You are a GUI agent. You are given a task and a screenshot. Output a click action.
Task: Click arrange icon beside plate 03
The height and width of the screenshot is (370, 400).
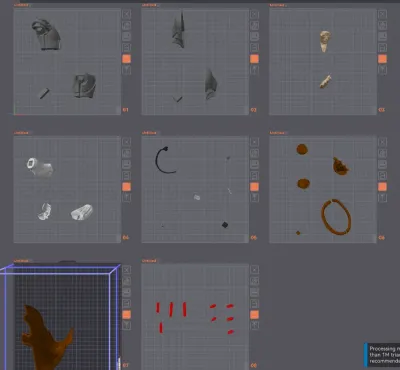pyautogui.click(x=382, y=36)
